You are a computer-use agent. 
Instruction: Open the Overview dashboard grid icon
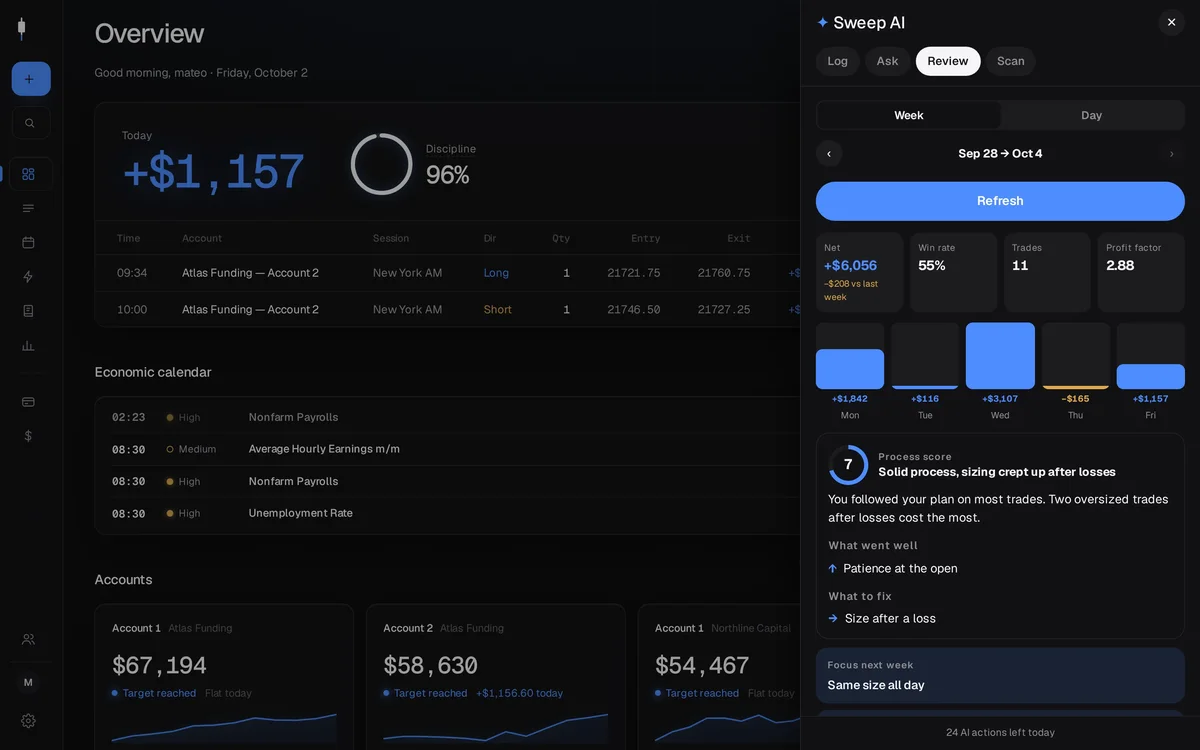click(28, 174)
